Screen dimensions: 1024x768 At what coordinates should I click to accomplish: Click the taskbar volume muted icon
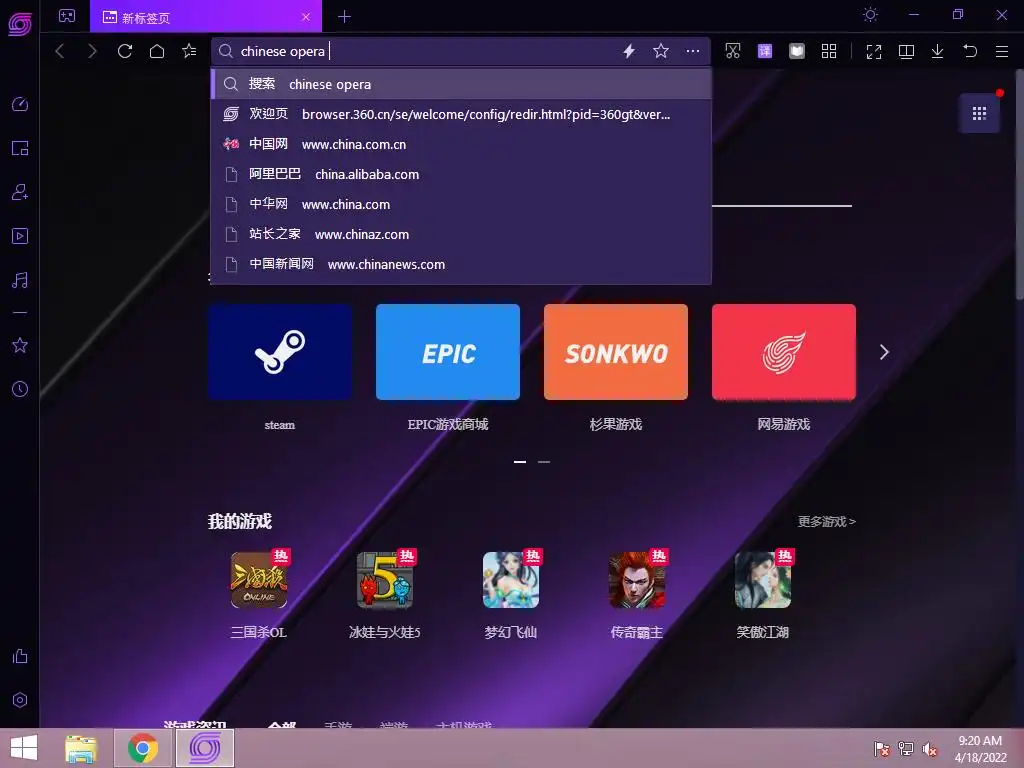pos(930,749)
